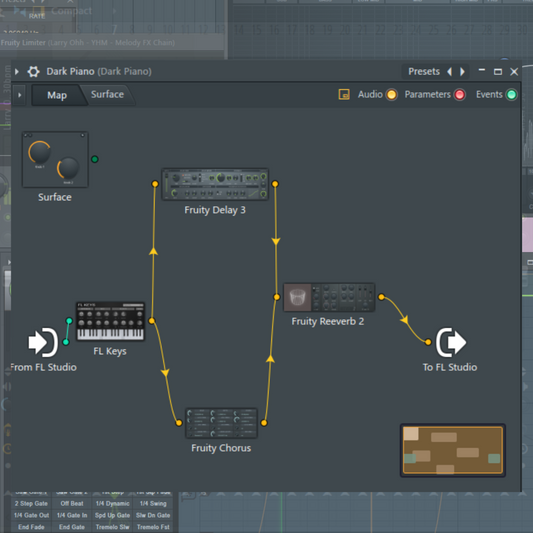Viewport: 533px width, 533px height.
Task: Open the Patcher plugin options gear
Action: [x=33, y=71]
